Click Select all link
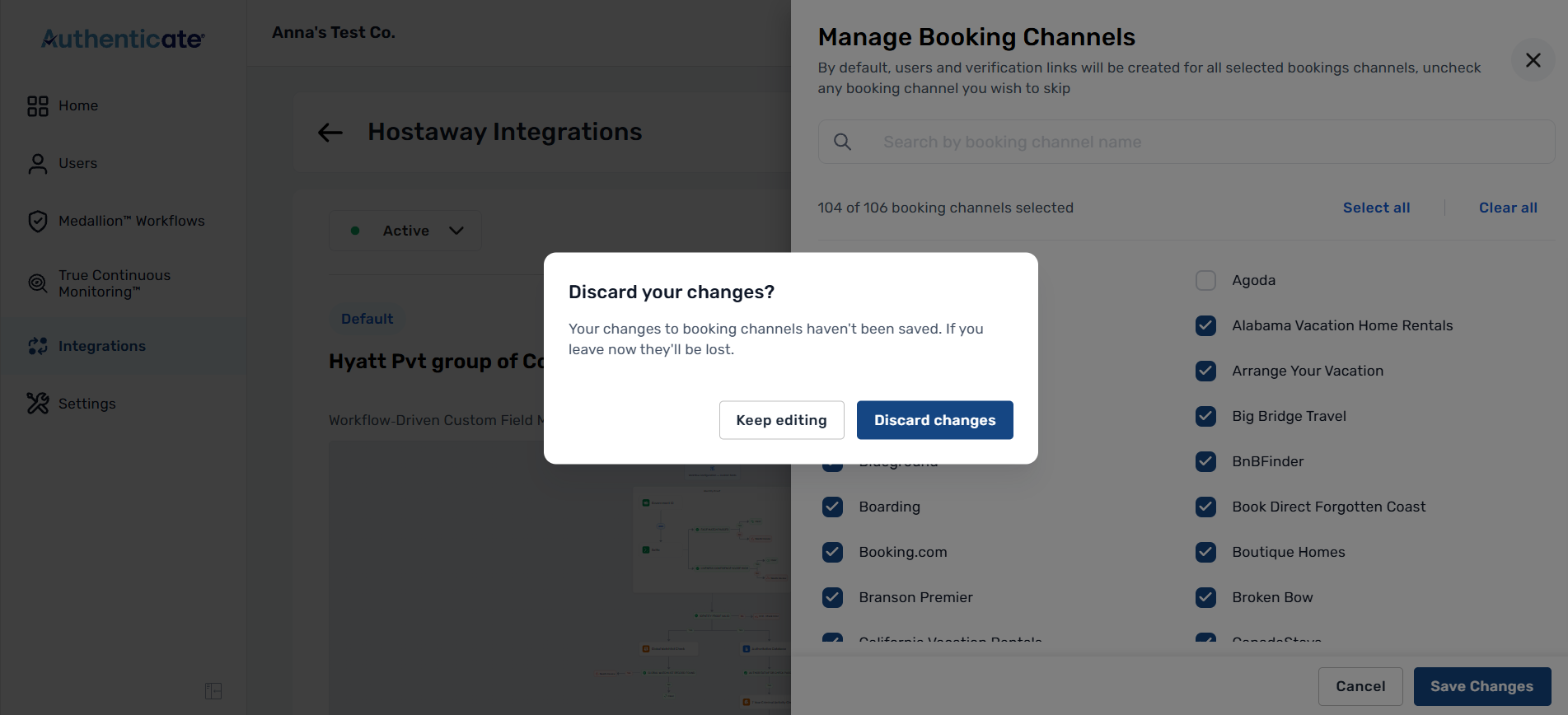 pyautogui.click(x=1376, y=208)
